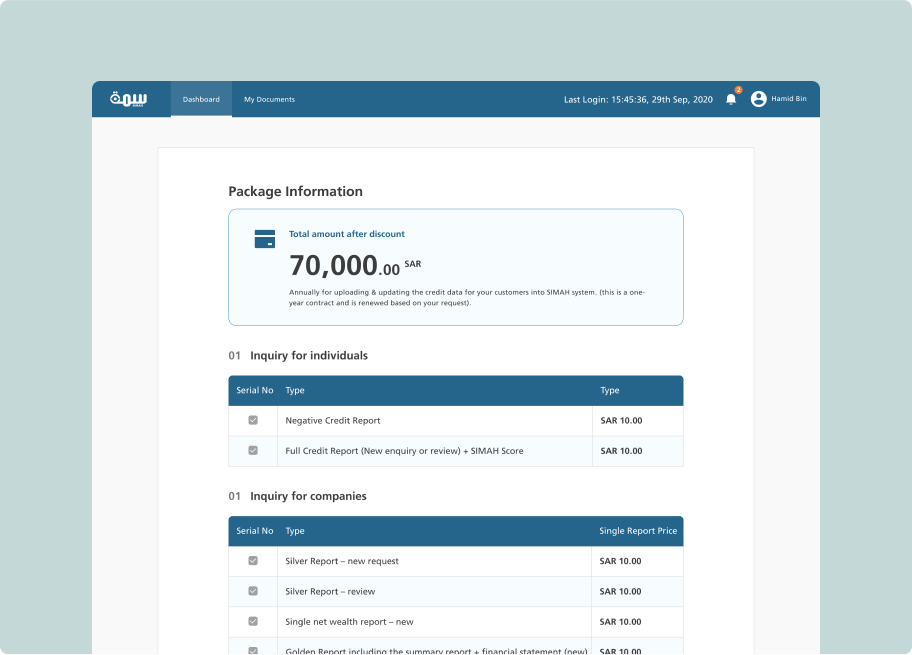Switch to the Dashboard tab
The image size is (912, 655).
(x=201, y=99)
